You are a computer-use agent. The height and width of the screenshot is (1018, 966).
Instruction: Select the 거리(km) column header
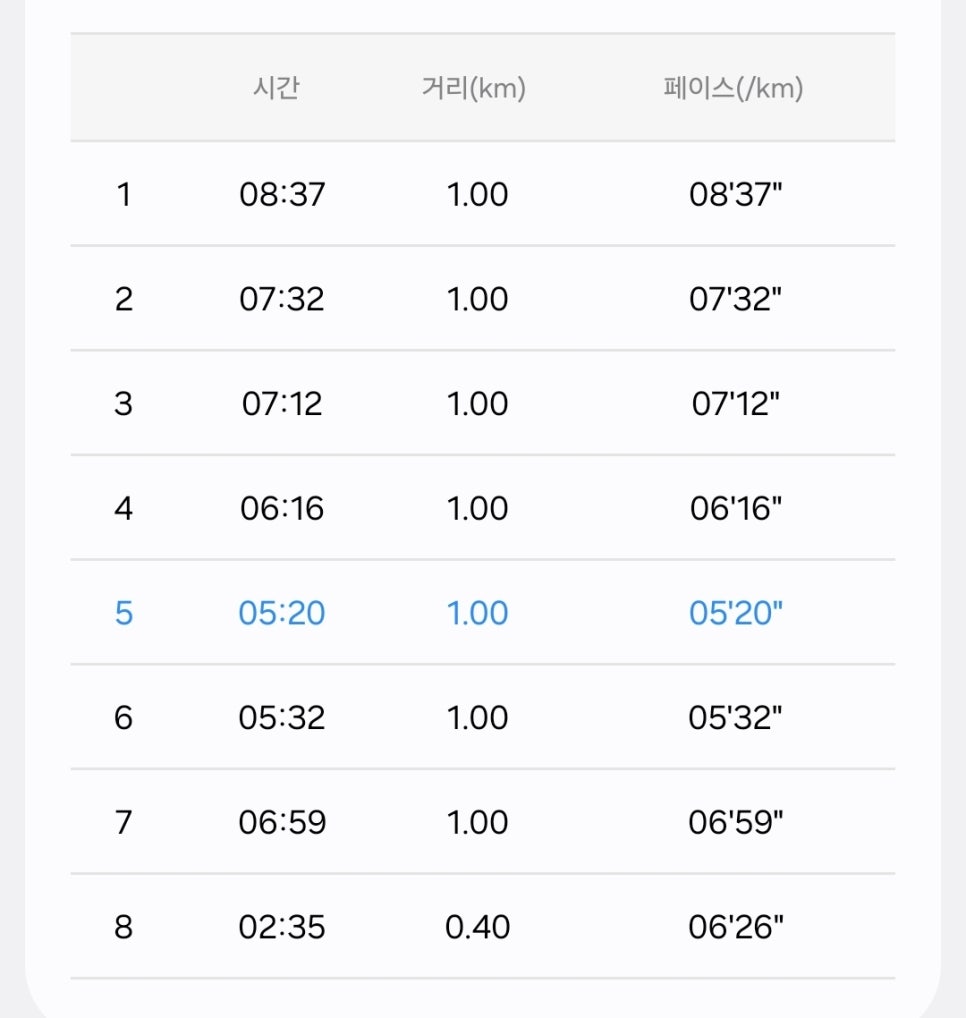(474, 87)
